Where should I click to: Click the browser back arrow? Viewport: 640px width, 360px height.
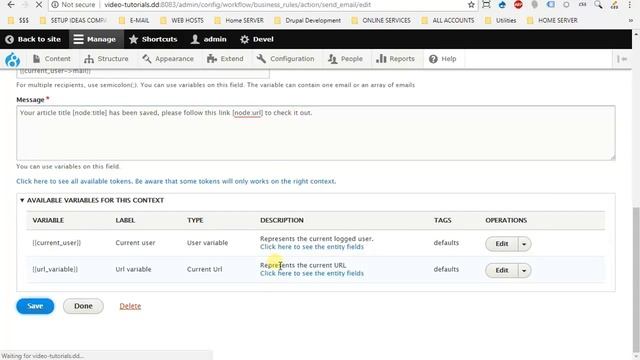click(11, 4)
